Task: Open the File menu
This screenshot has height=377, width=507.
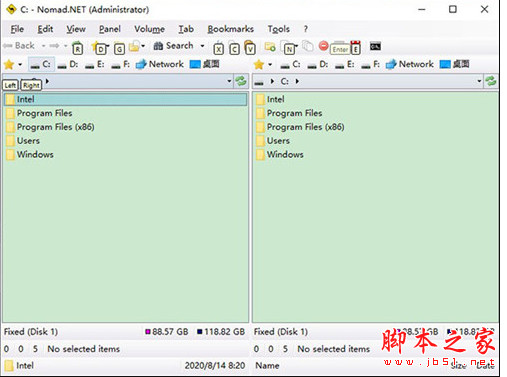Action: coord(17,29)
